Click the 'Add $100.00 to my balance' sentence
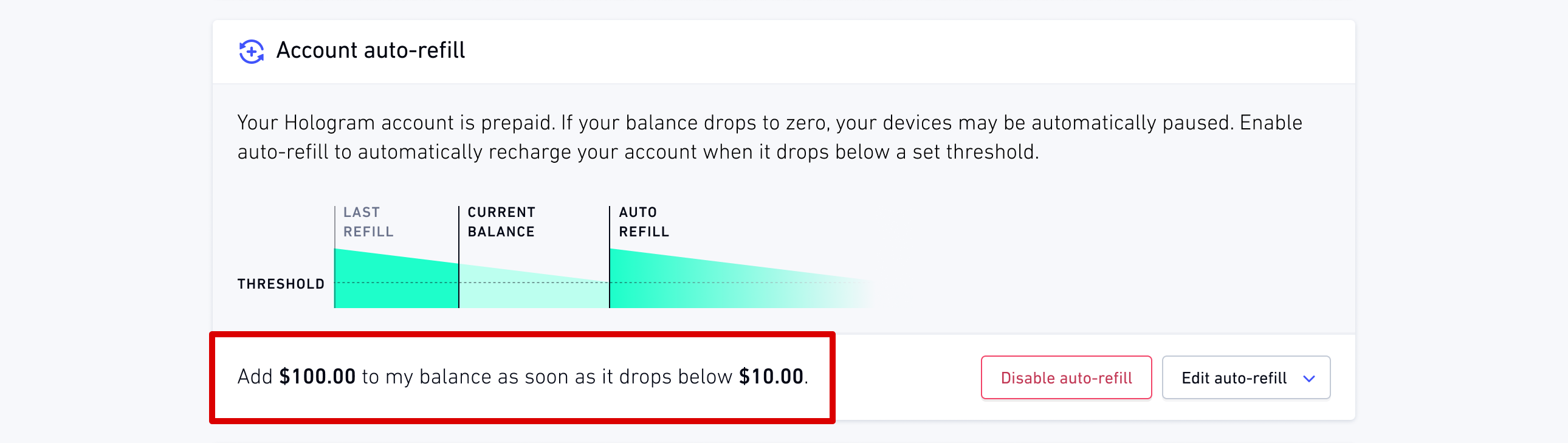 [x=523, y=377]
